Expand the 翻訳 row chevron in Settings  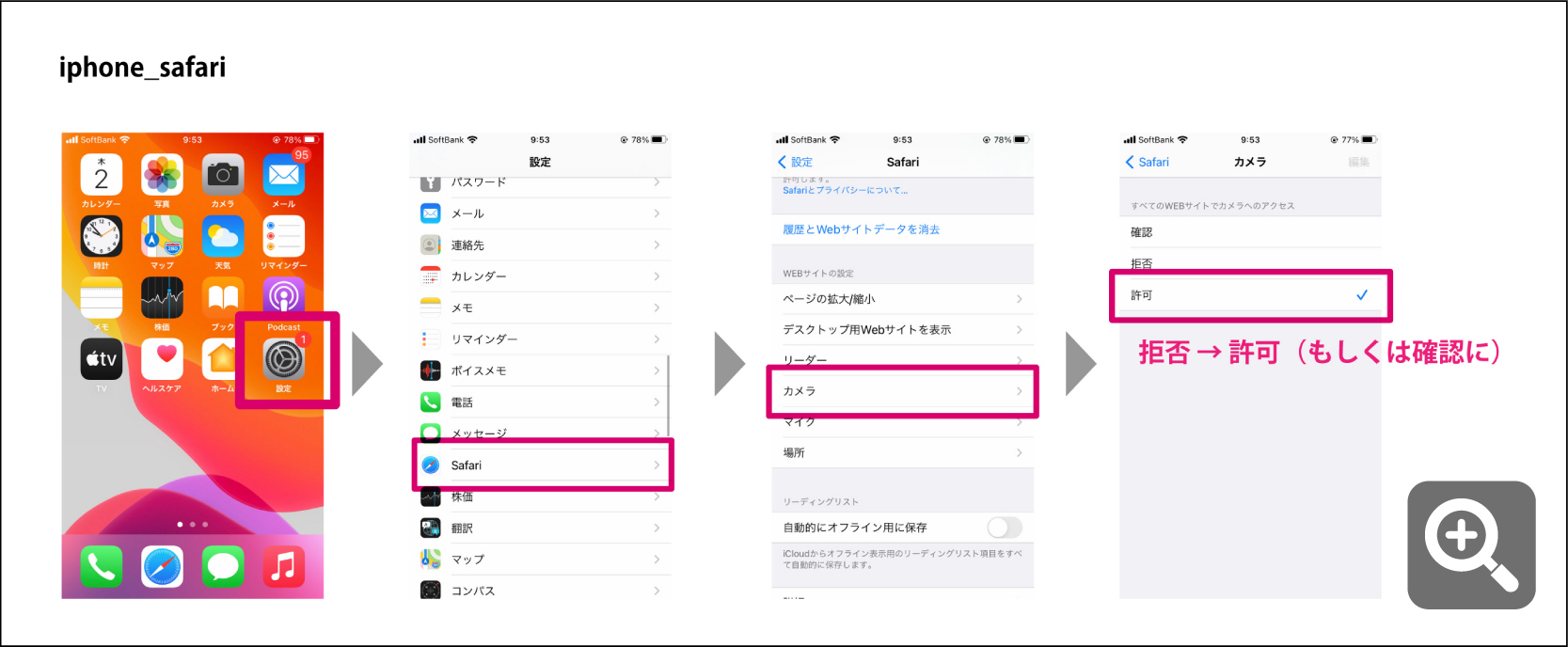657,528
